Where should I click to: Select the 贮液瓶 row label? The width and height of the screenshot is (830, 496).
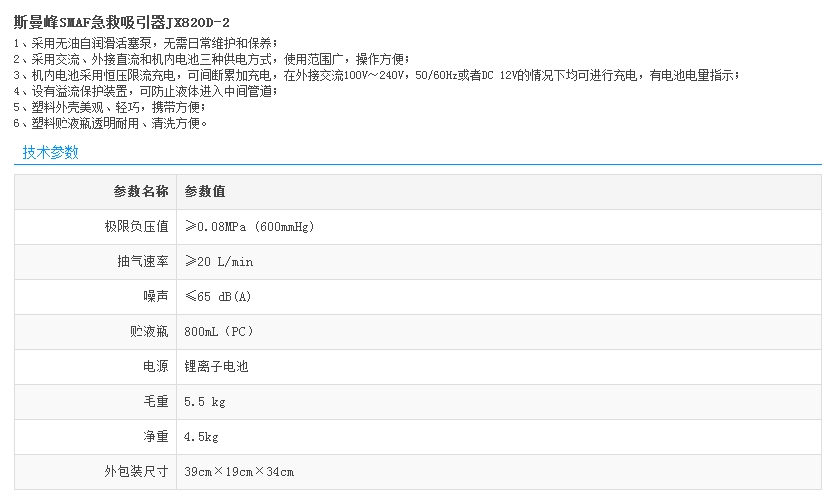click(149, 332)
